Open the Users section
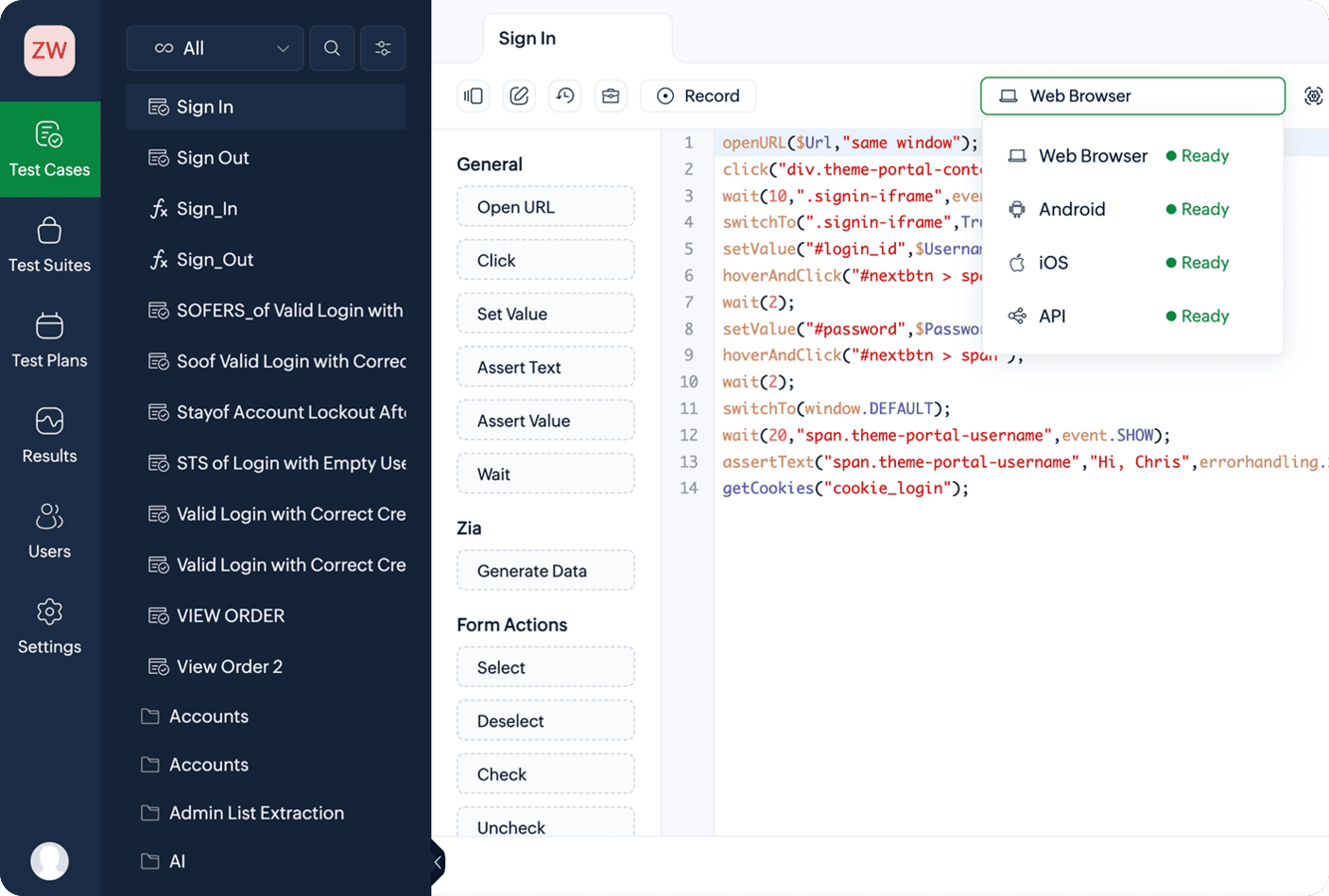This screenshot has height=896, width=1329. click(50, 531)
